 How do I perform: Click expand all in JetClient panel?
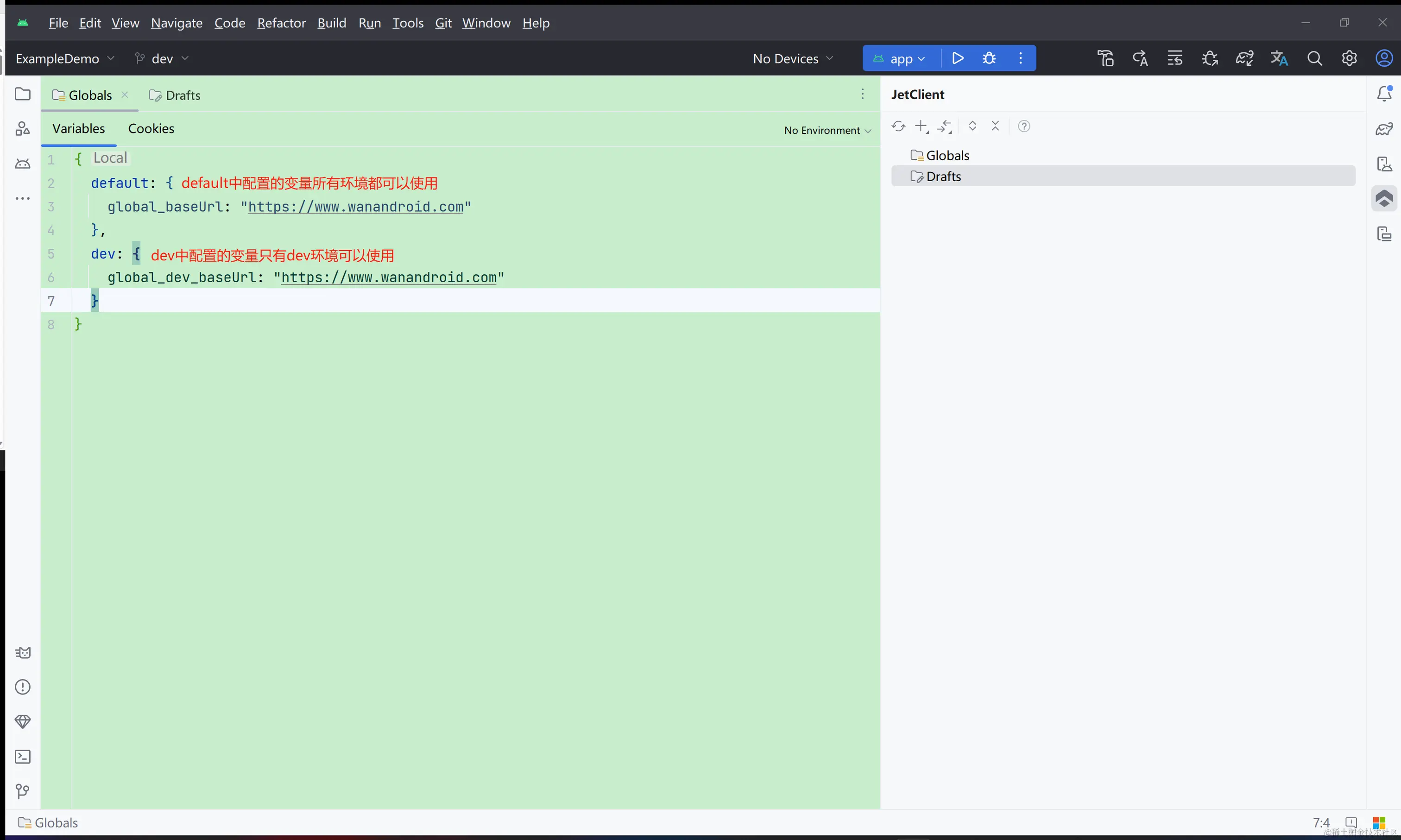click(972, 126)
